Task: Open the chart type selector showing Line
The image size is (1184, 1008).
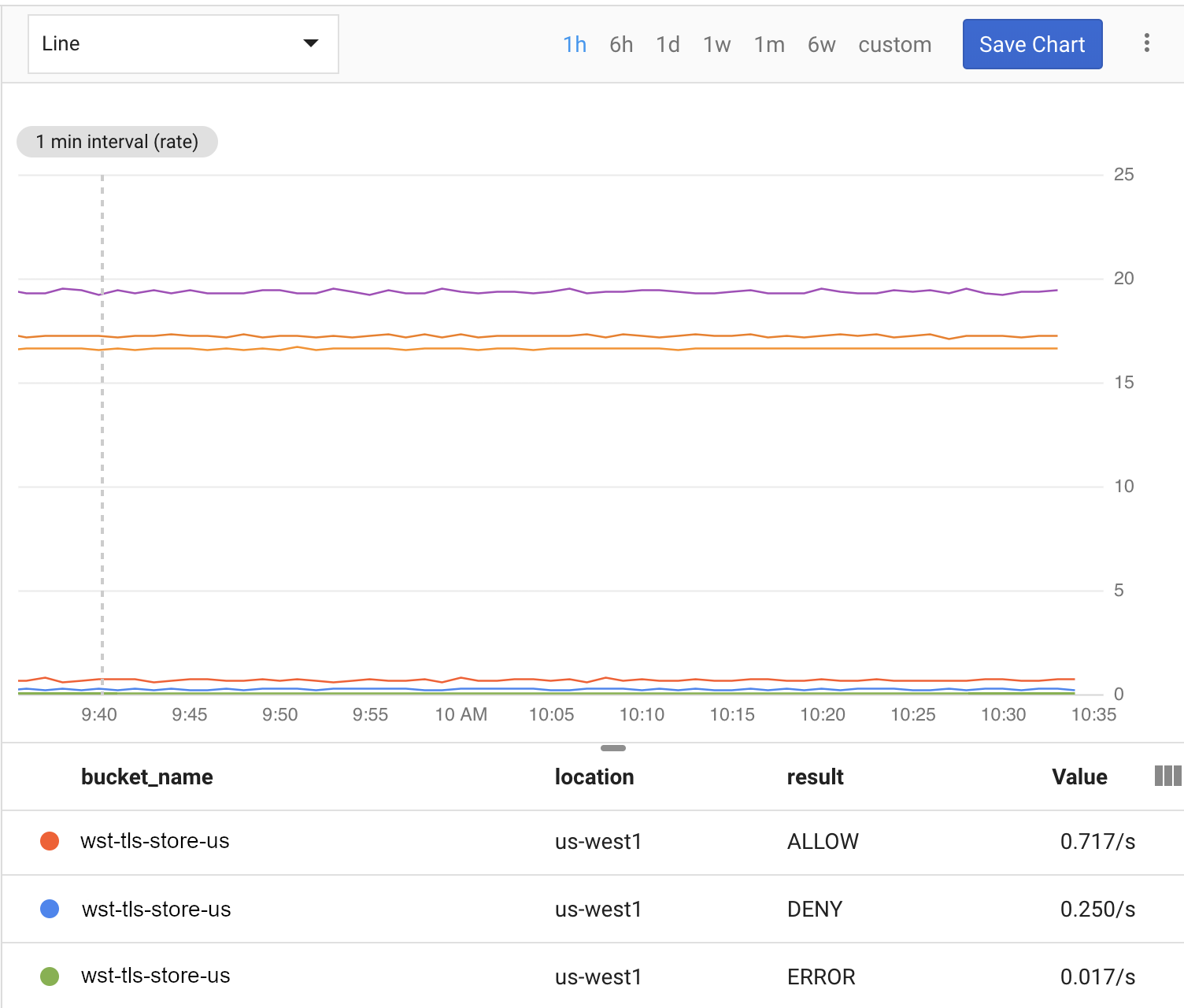Action: (x=183, y=44)
